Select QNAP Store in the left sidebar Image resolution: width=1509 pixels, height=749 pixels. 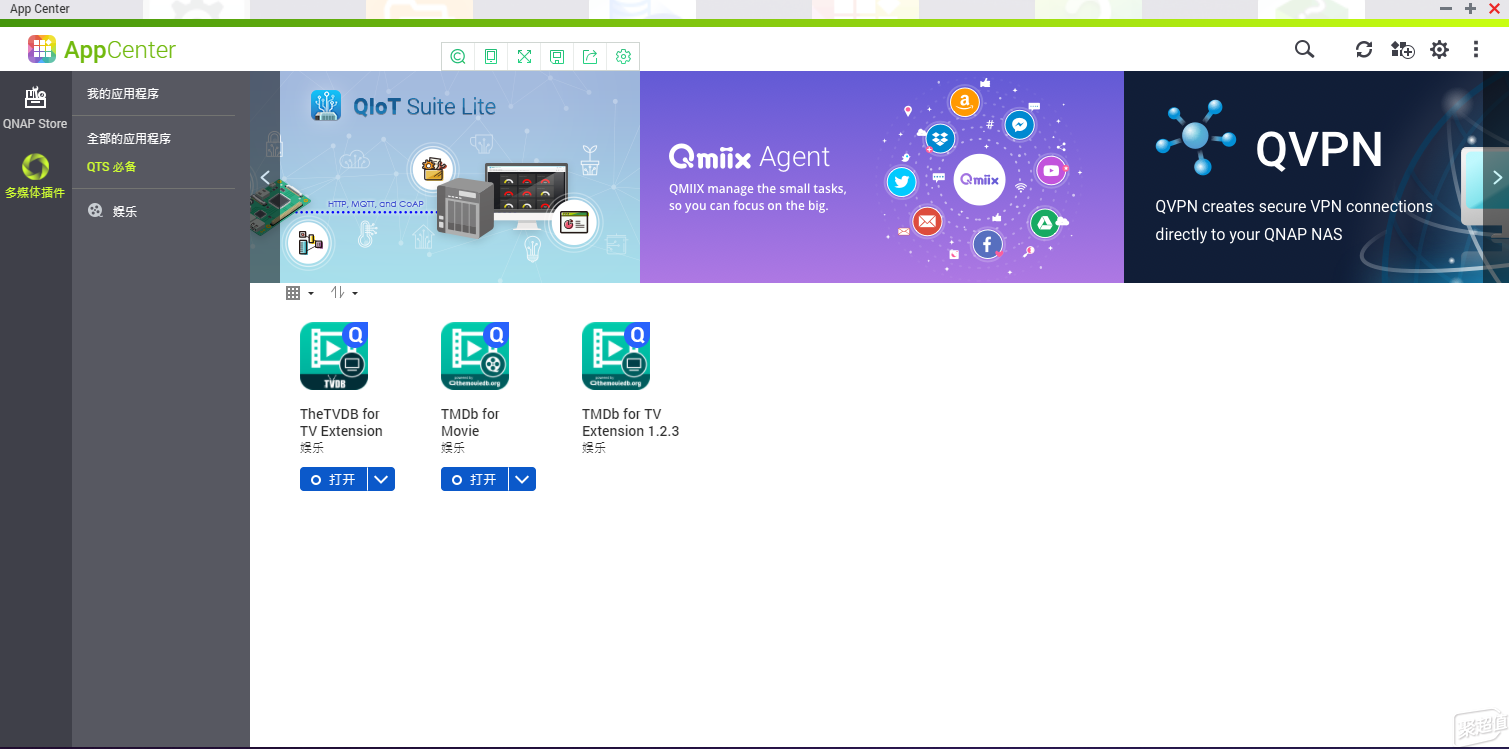pyautogui.click(x=35, y=108)
